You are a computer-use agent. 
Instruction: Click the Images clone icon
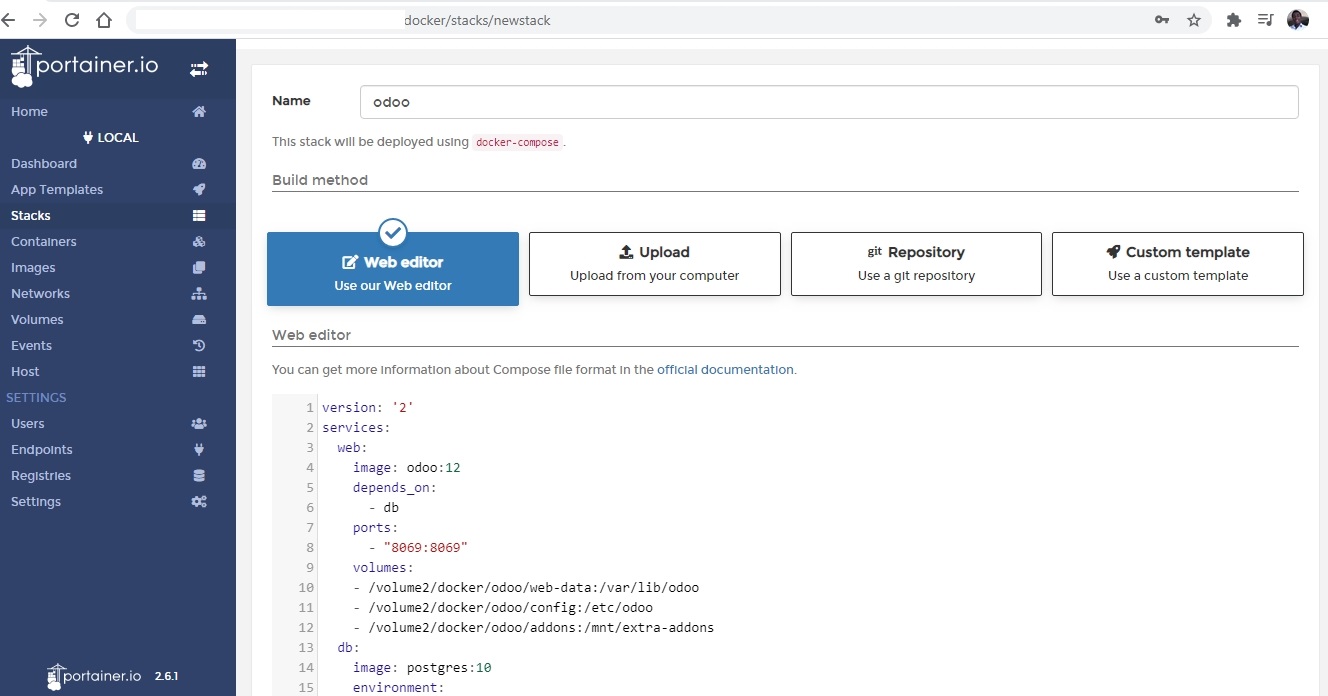point(199,268)
